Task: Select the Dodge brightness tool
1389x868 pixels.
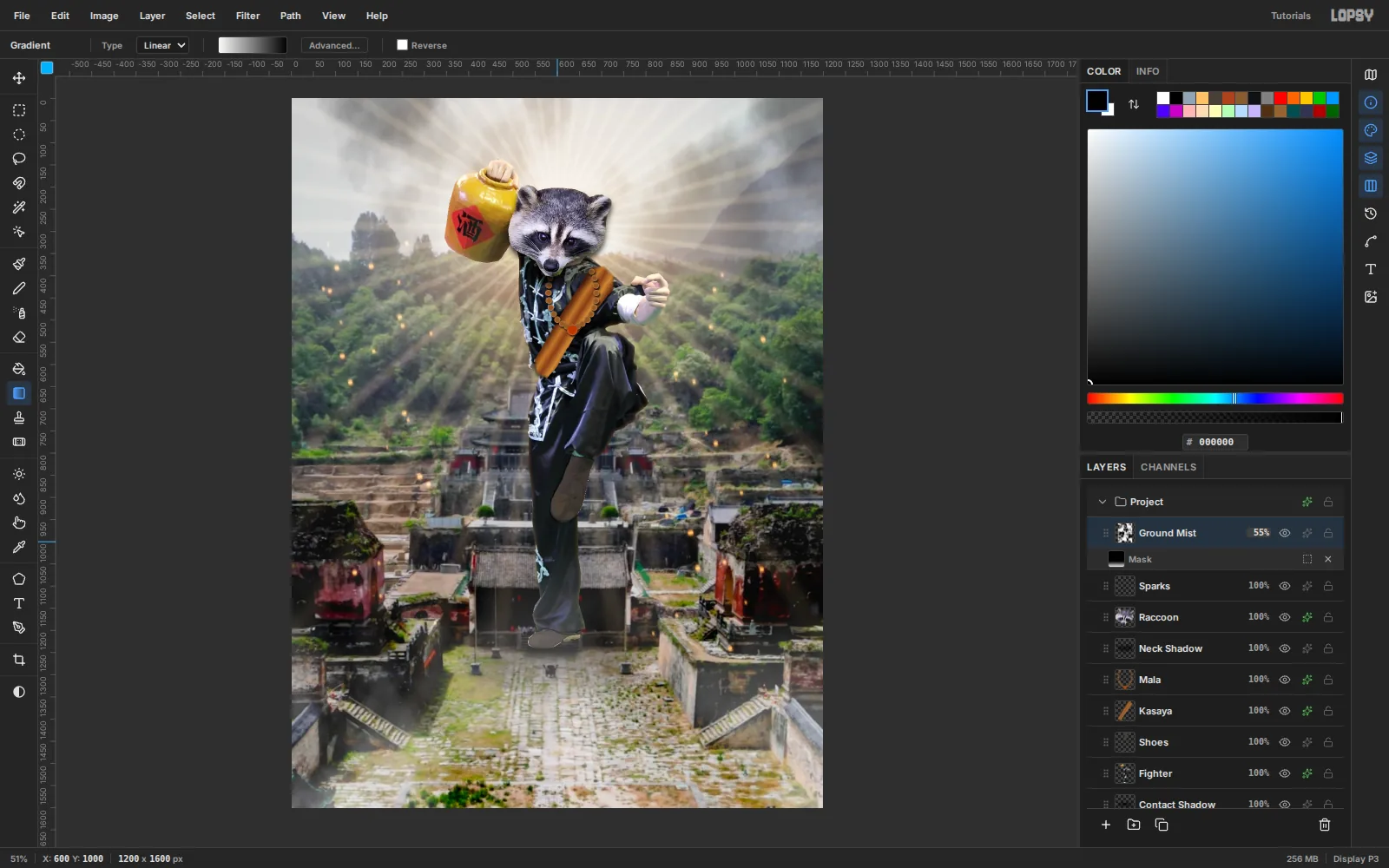Action: [x=19, y=474]
